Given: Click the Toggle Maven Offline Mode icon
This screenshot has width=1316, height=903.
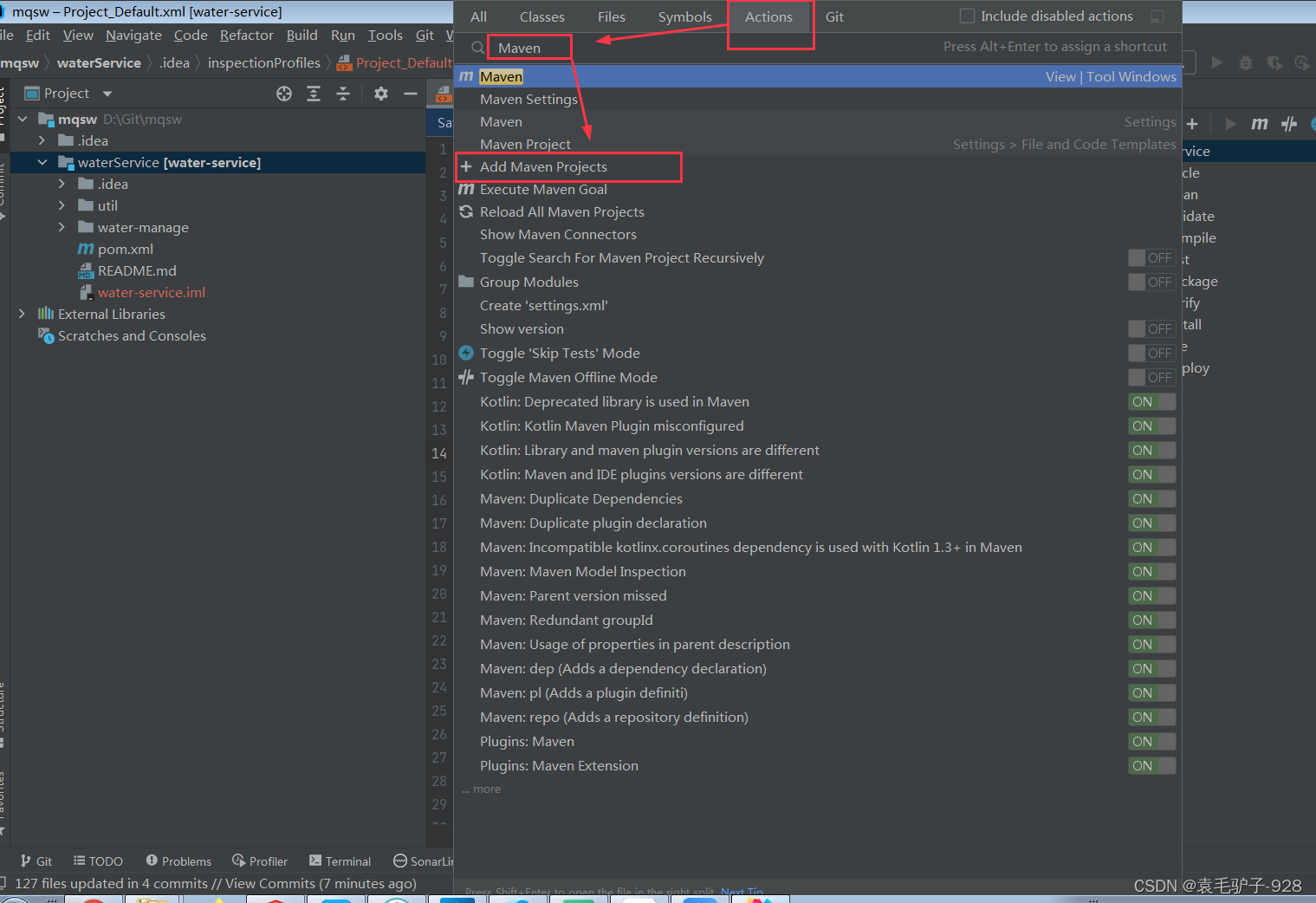Looking at the screenshot, I should [x=466, y=377].
